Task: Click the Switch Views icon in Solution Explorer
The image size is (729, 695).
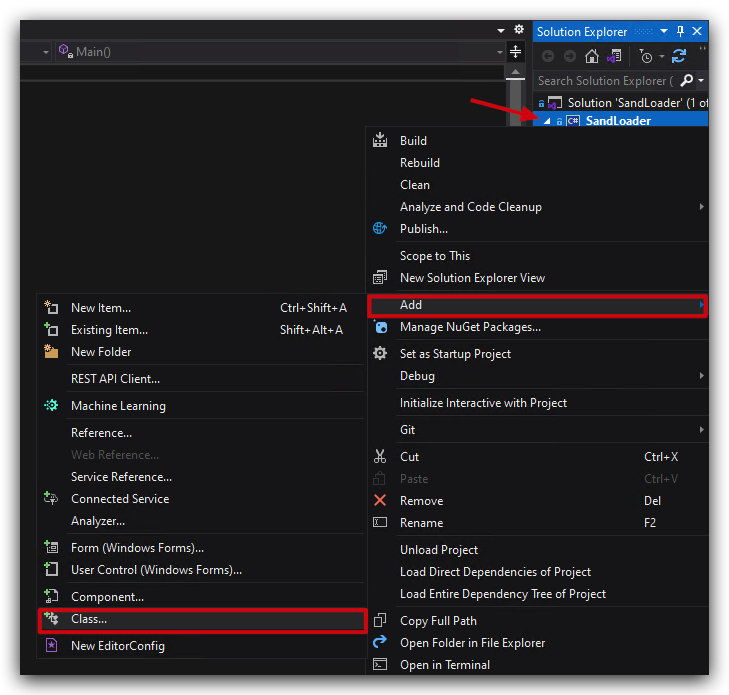Action: [614, 56]
